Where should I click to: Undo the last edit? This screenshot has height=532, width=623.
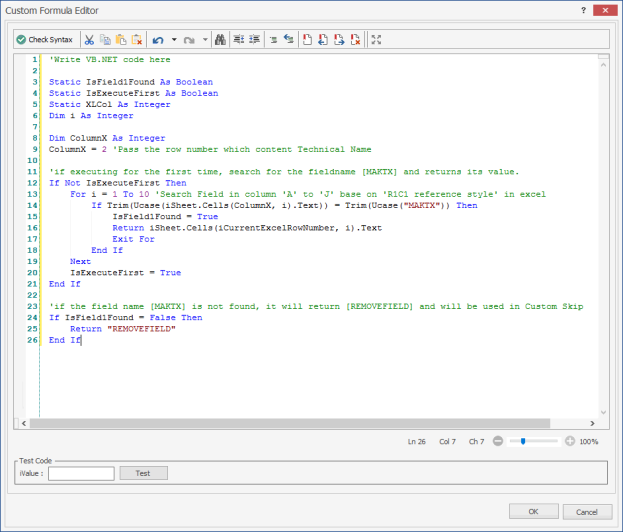(158, 40)
